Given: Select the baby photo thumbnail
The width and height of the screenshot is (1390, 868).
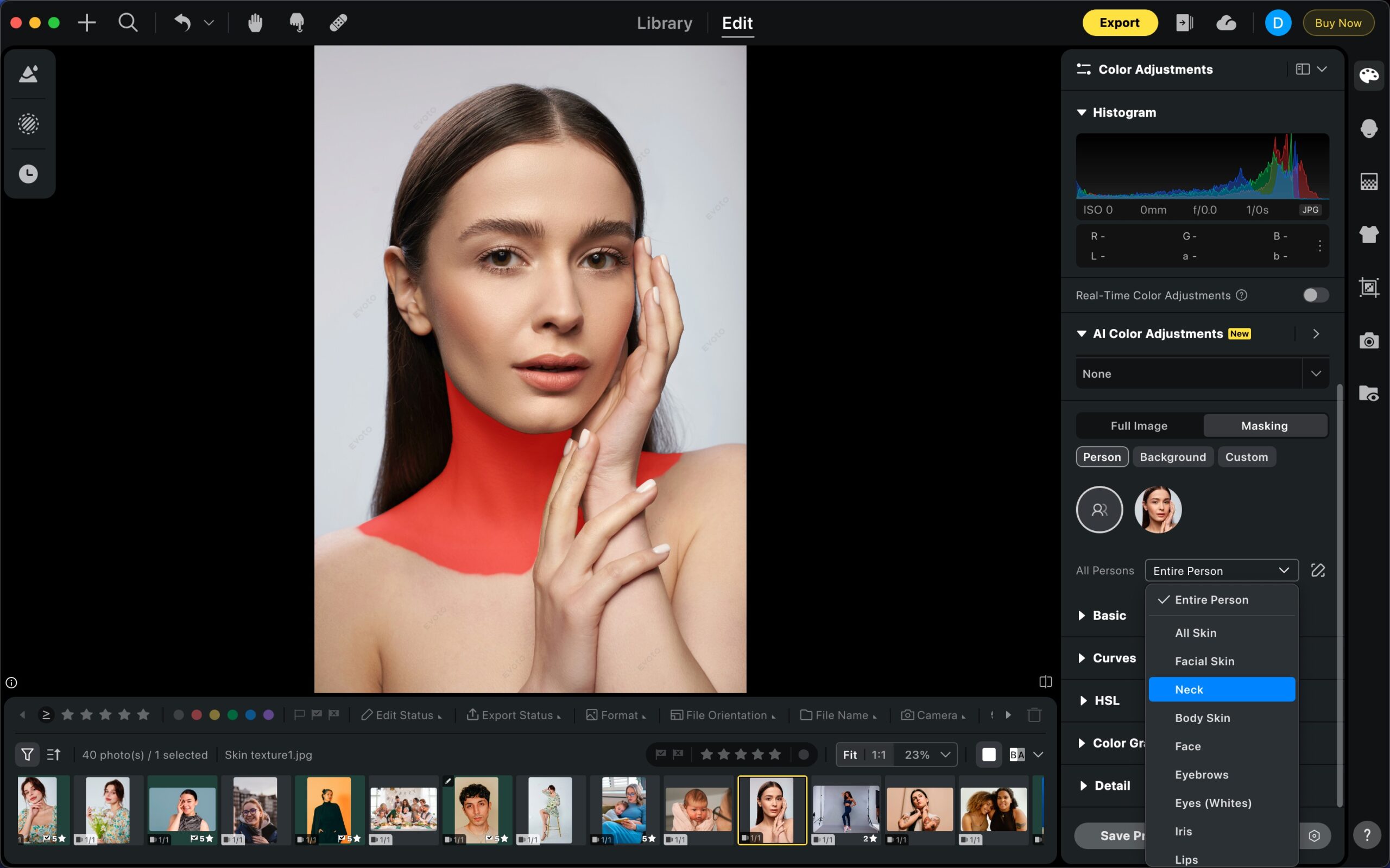Looking at the screenshot, I should pyautogui.click(x=698, y=809).
